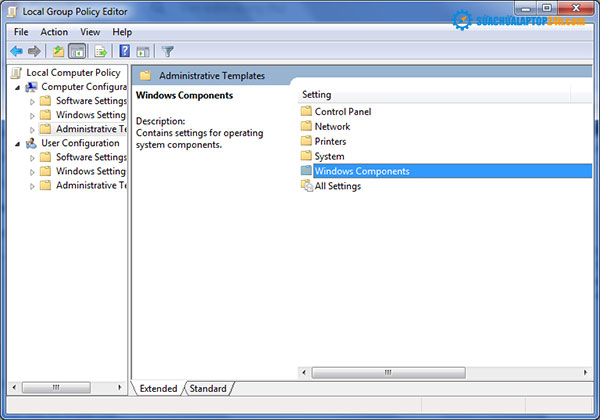Viewport: 600px width, 420px height.
Task: Select Software Settings label under Computer Configuration
Action: pyautogui.click(x=91, y=101)
